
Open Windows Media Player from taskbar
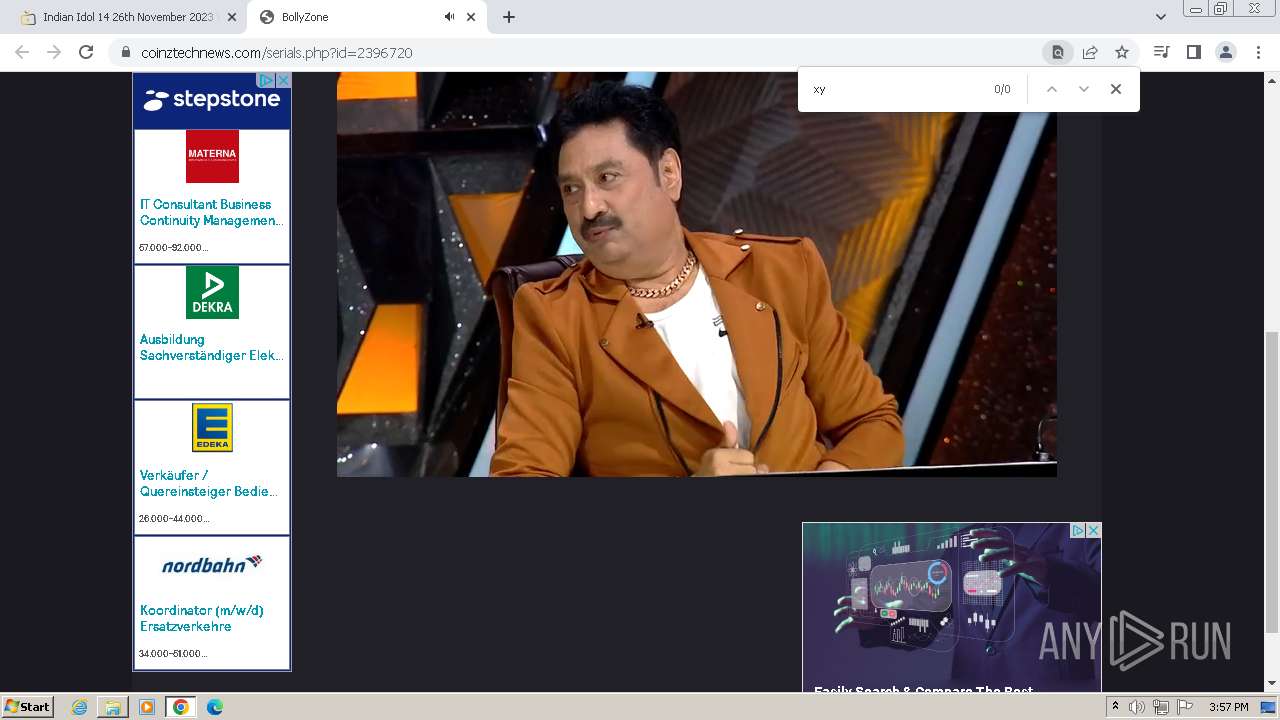point(147,707)
